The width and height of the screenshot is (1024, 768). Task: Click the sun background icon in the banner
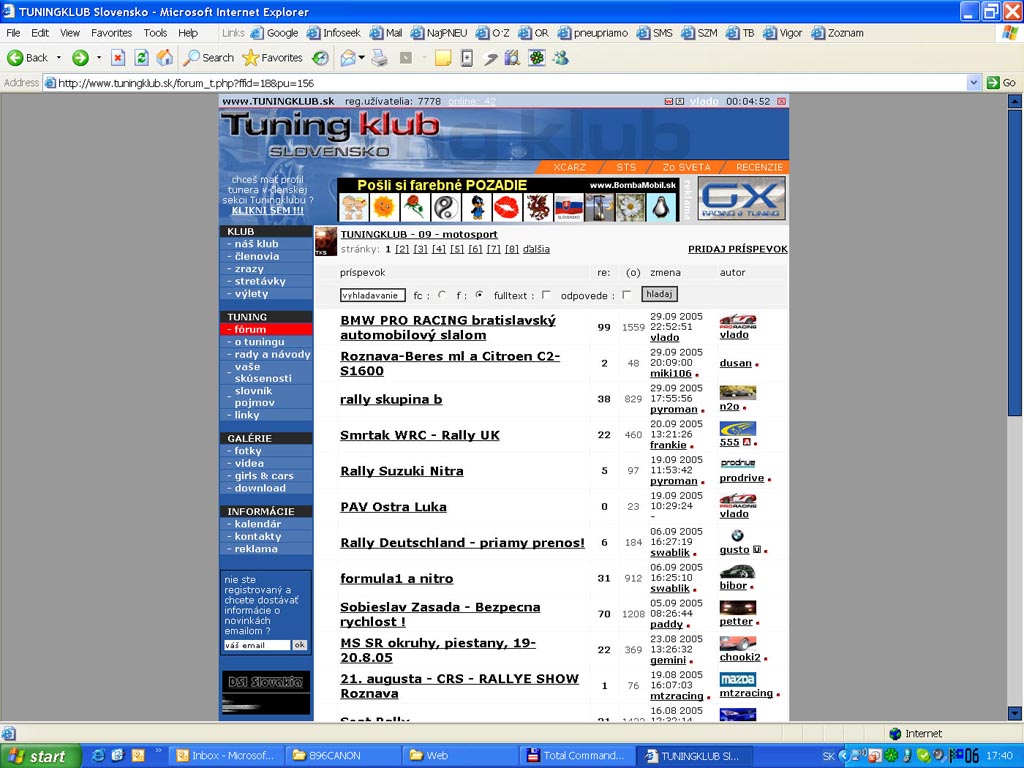384,208
